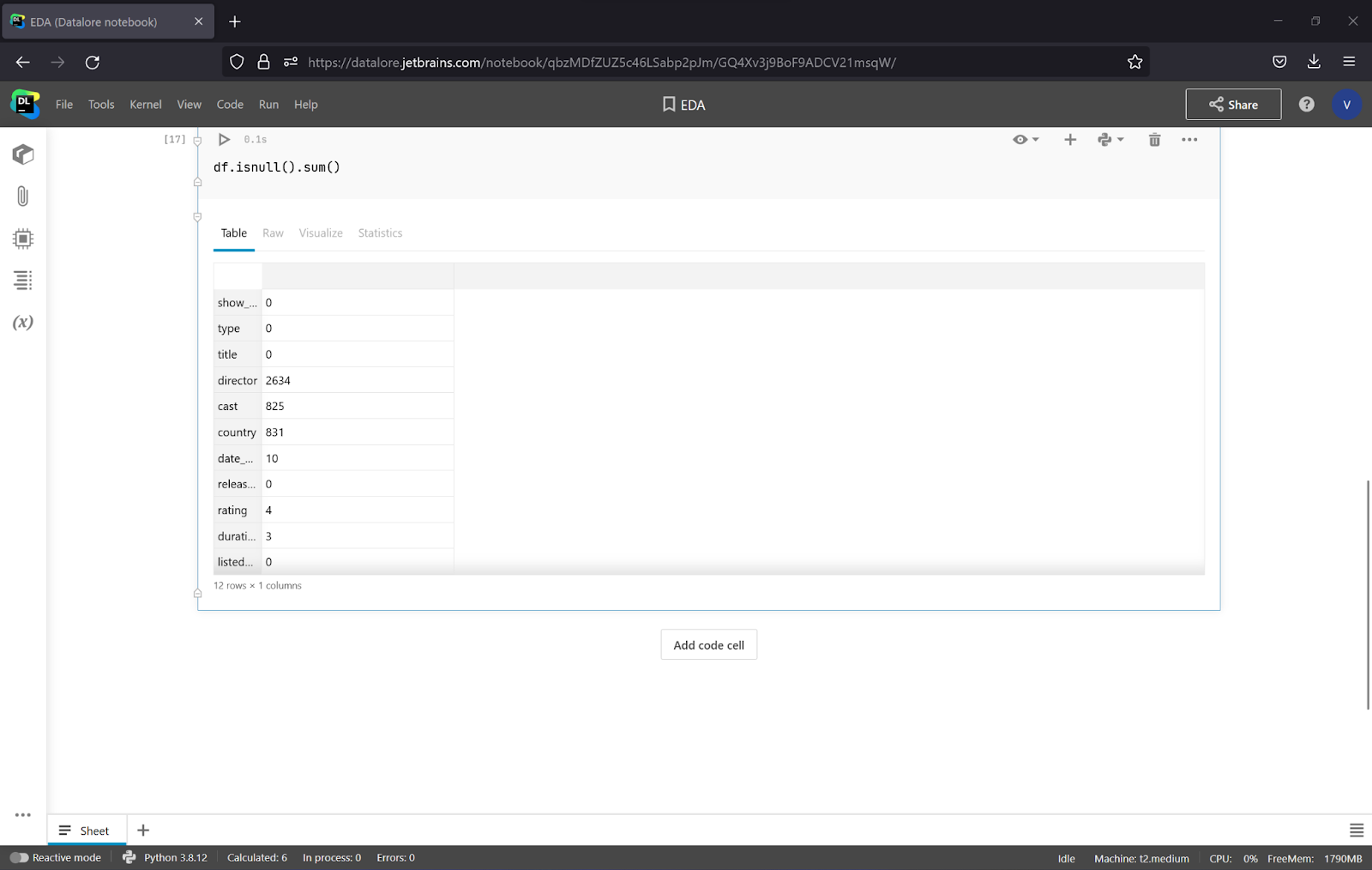
Task: Save to Pocket icon
Action: point(1279,62)
